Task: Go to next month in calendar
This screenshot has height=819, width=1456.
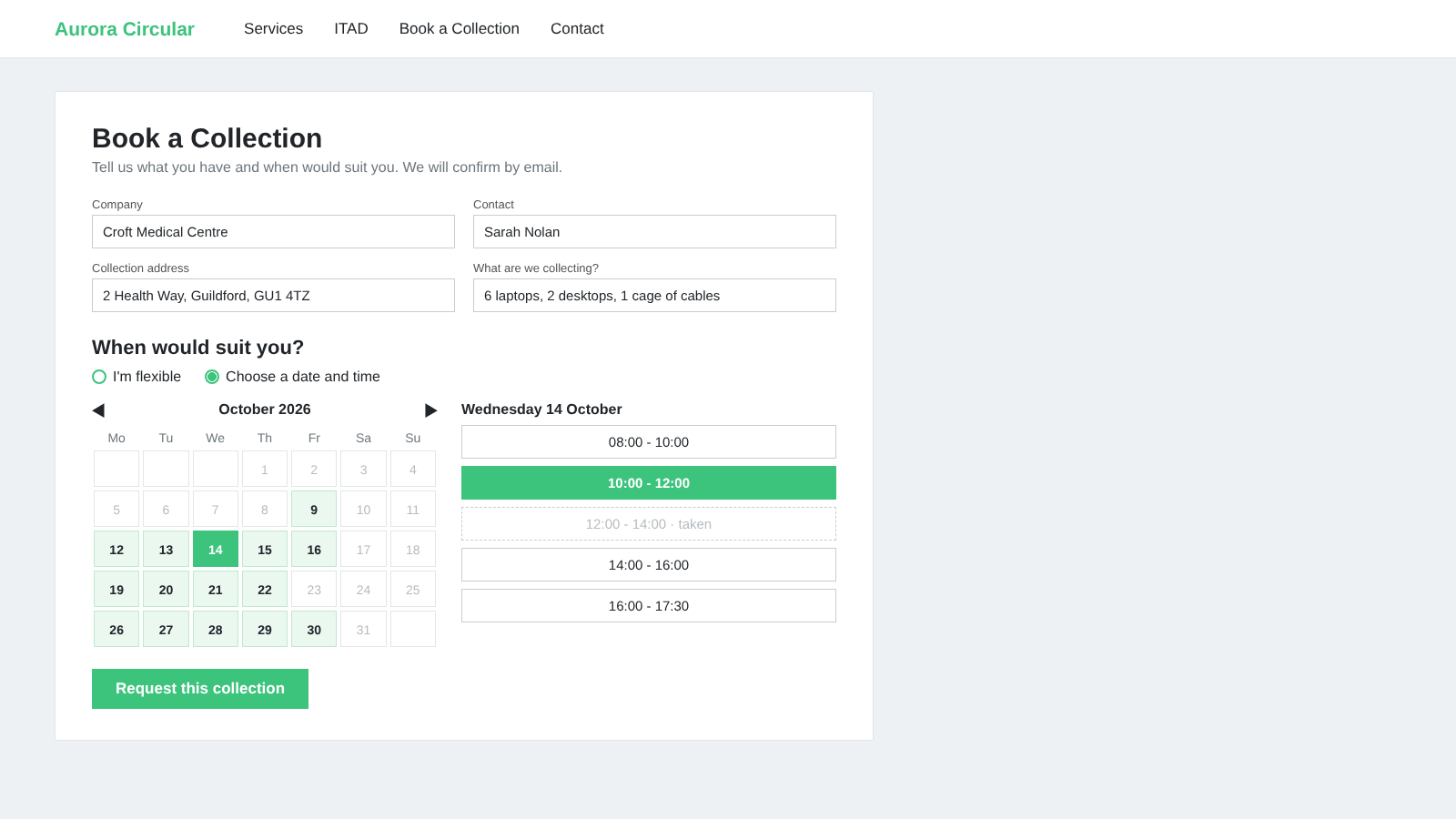Action: [431, 410]
